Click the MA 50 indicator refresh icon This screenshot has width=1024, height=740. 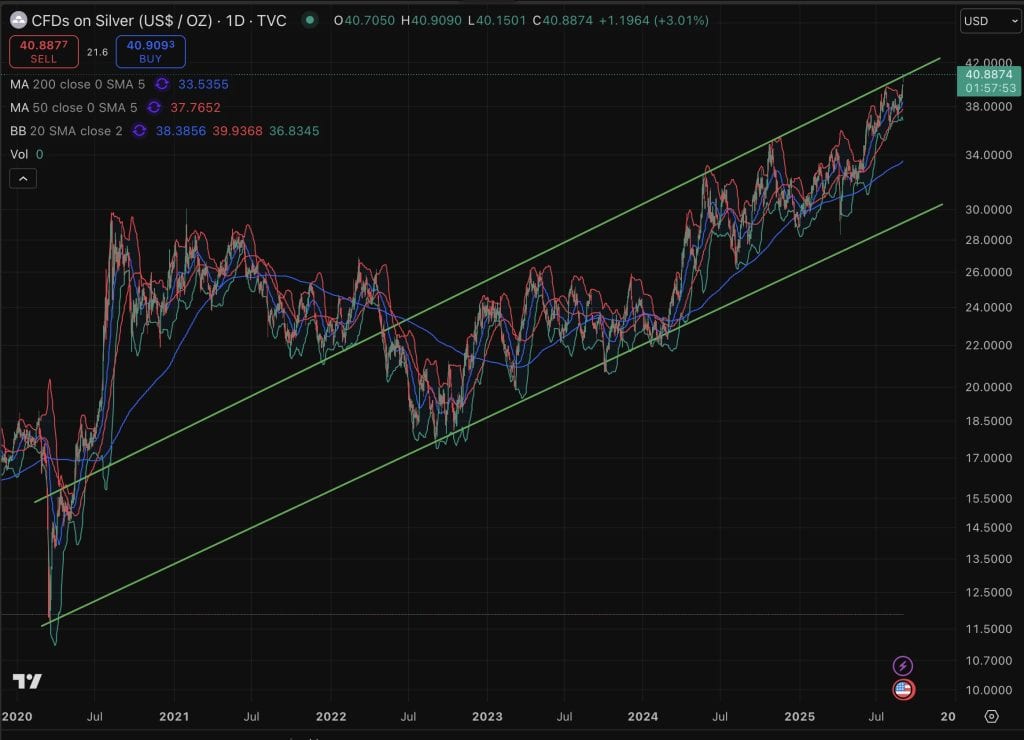(x=154, y=108)
